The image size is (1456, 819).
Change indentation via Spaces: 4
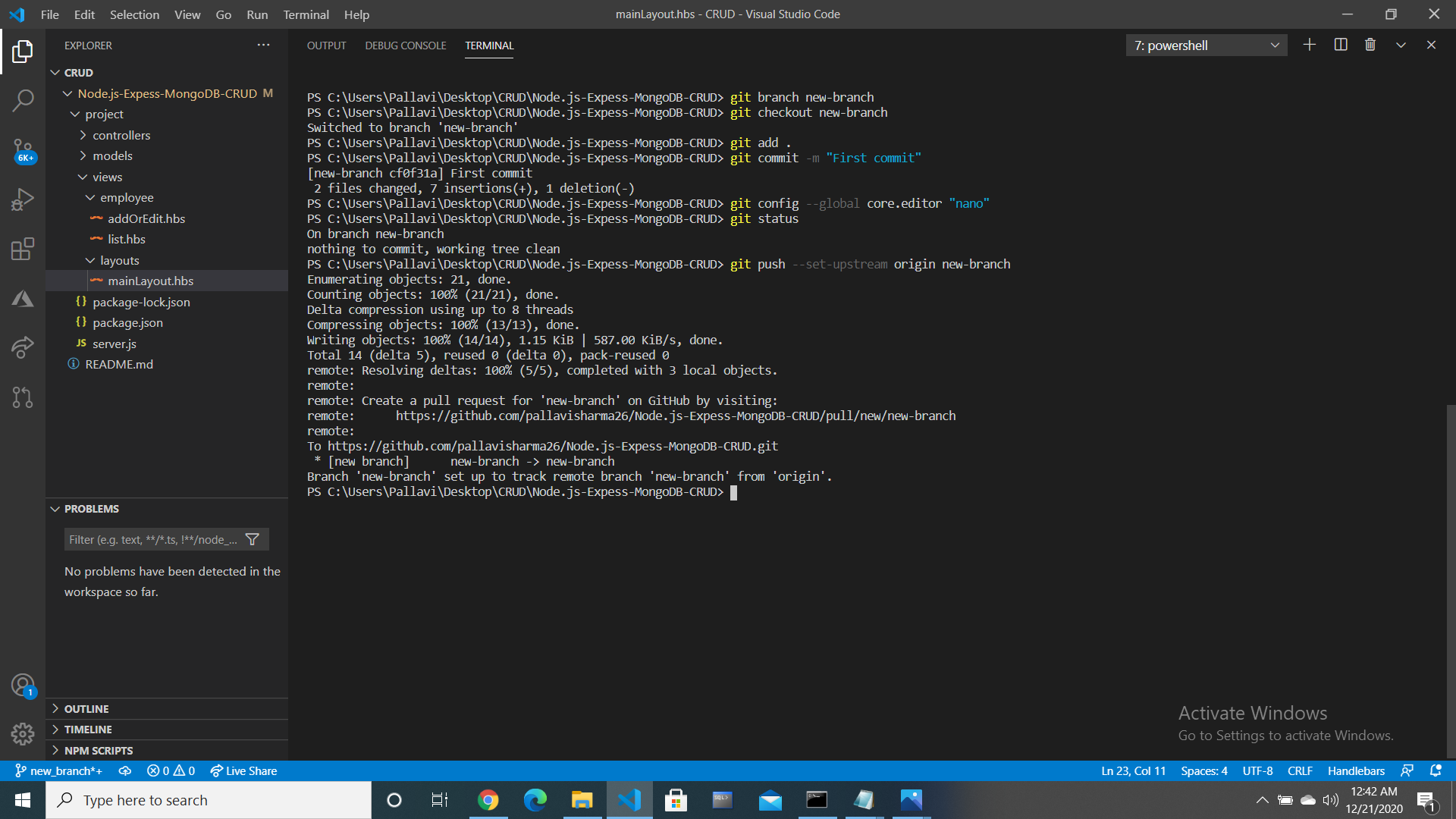[x=1203, y=770]
